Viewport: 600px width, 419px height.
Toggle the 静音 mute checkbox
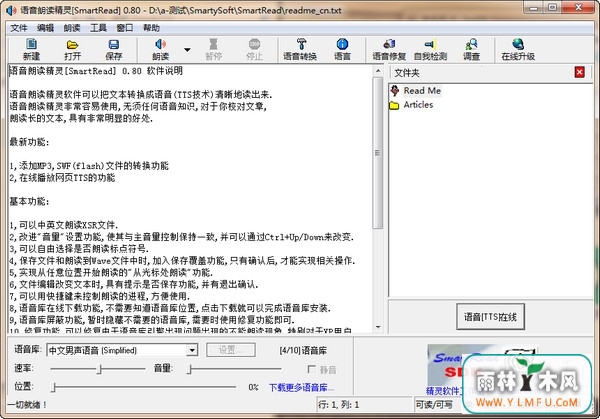point(311,369)
